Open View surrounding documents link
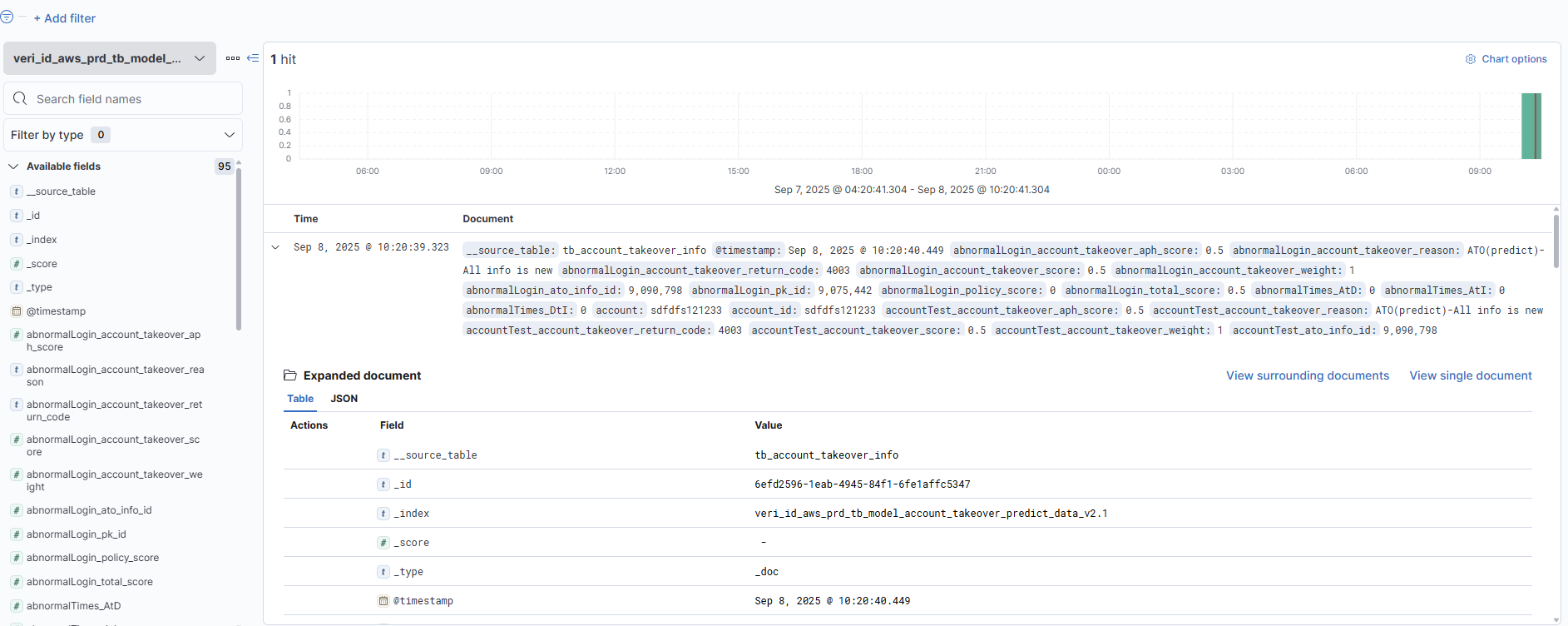1568x626 pixels. [1307, 375]
